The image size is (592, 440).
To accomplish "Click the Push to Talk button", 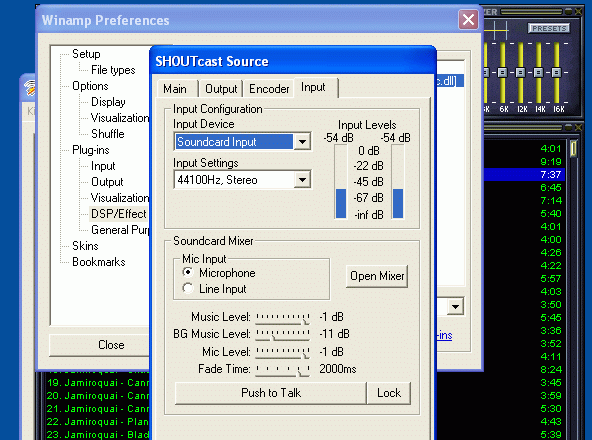I will 271,393.
